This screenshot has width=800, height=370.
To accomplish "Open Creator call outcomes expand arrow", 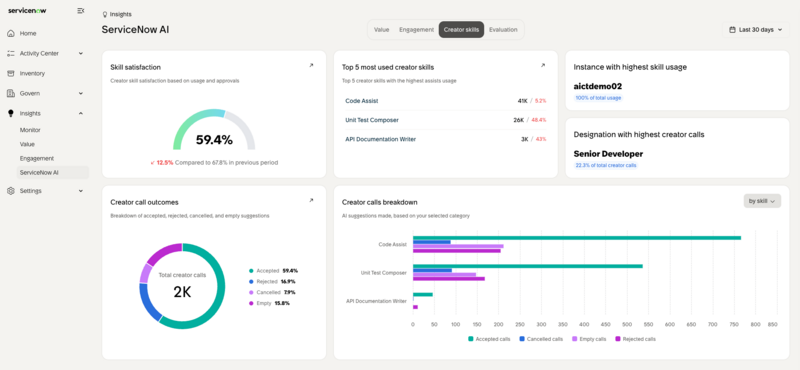I will [311, 201].
